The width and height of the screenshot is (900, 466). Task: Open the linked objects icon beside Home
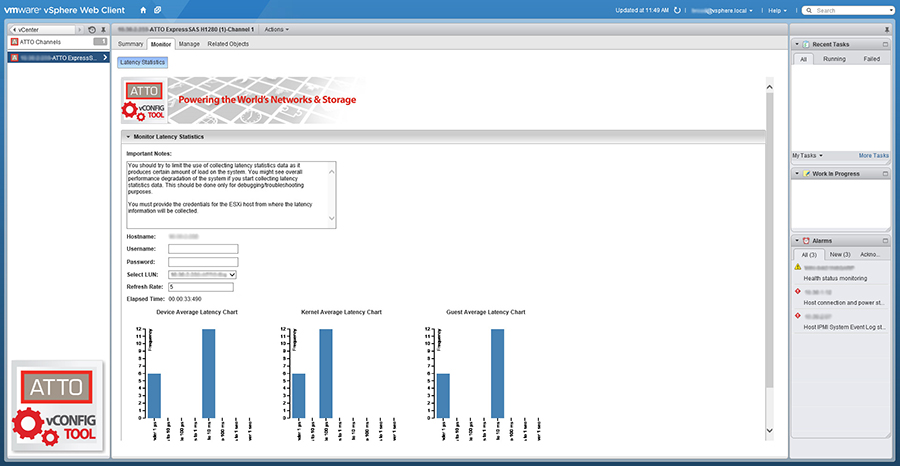[x=157, y=10]
